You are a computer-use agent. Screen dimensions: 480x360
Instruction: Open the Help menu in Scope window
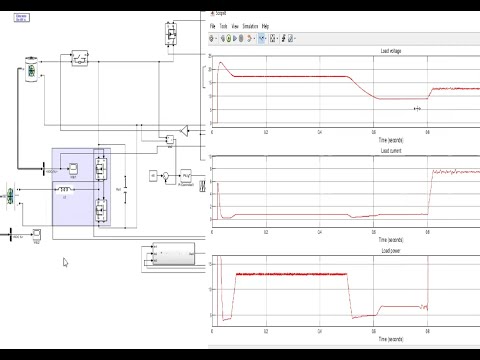coord(265,26)
